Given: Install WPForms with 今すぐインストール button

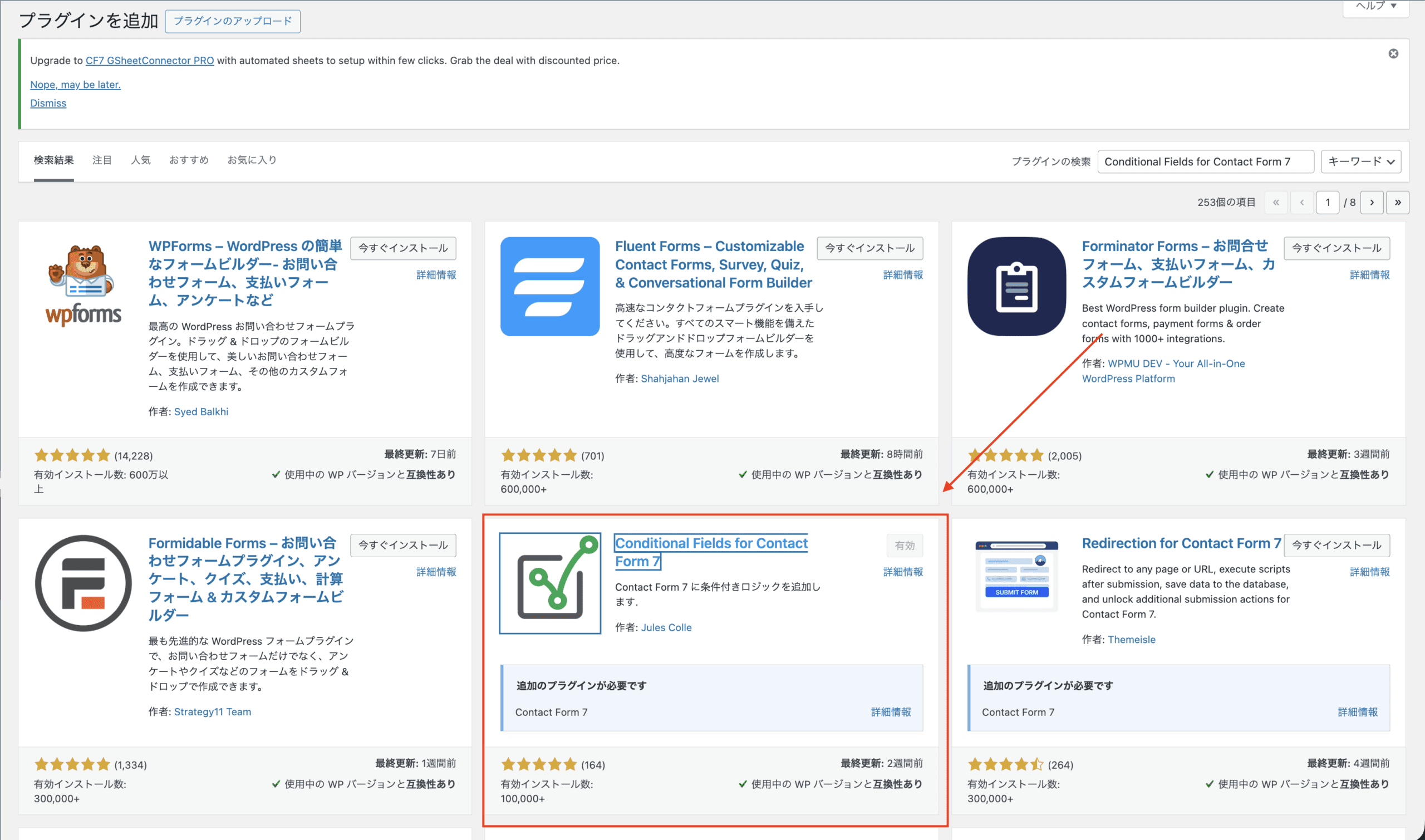Looking at the screenshot, I should pyautogui.click(x=403, y=248).
